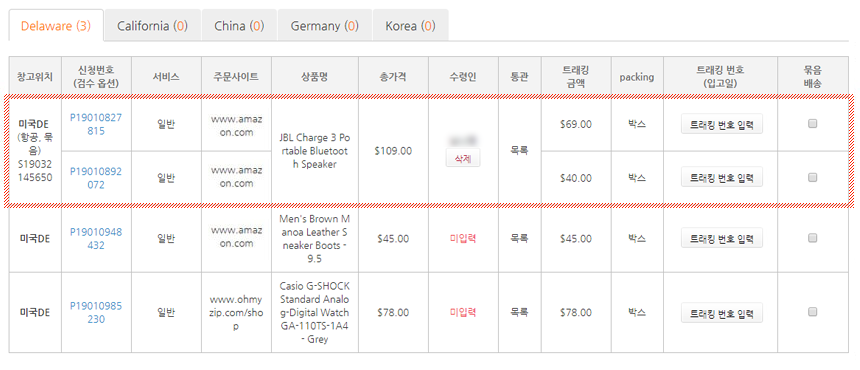Image resolution: width=860 pixels, height=370 pixels.
Task: Switch to the Korea tab
Action: (410, 25)
